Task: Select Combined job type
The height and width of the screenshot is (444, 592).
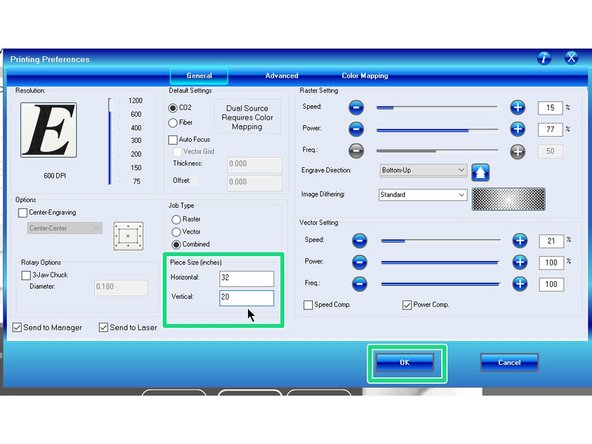Action: tap(176, 245)
